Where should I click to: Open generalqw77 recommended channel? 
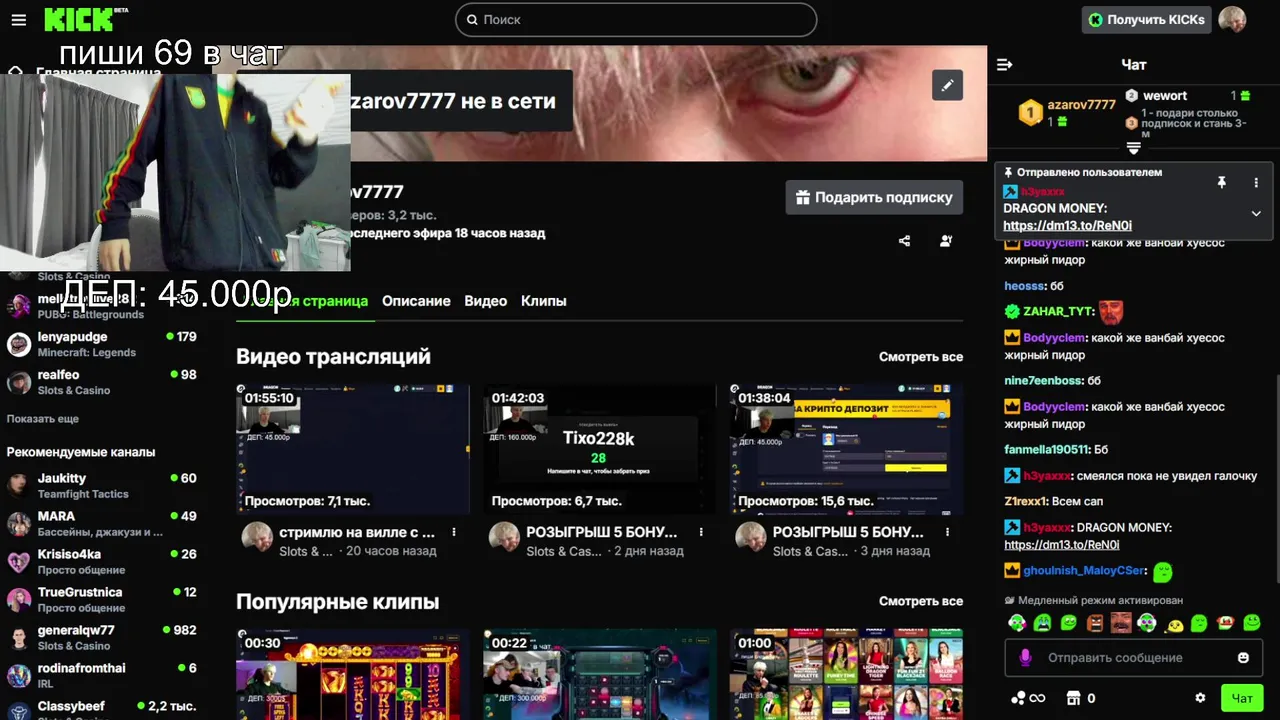102,637
